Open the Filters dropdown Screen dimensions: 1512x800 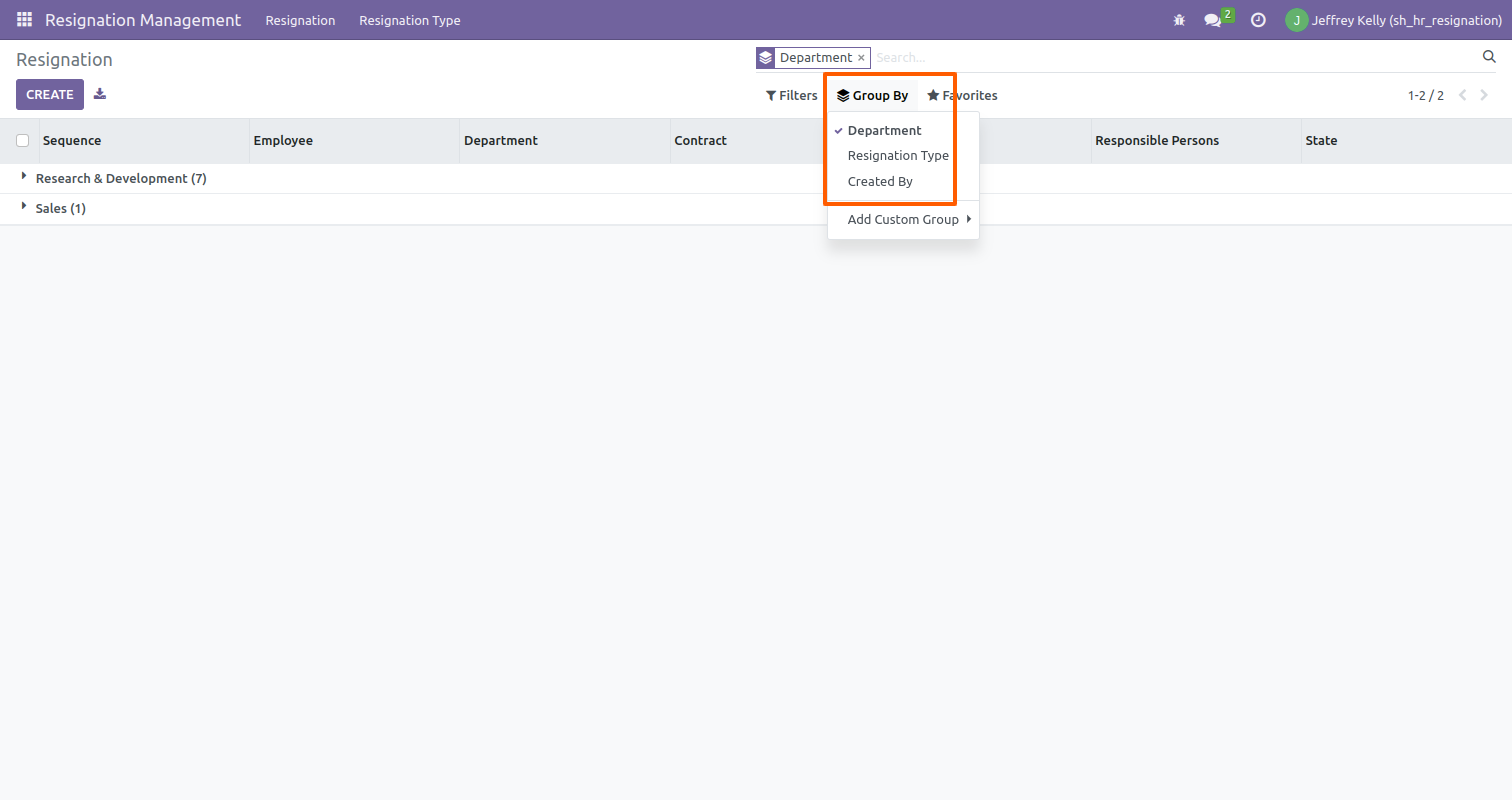[792, 95]
